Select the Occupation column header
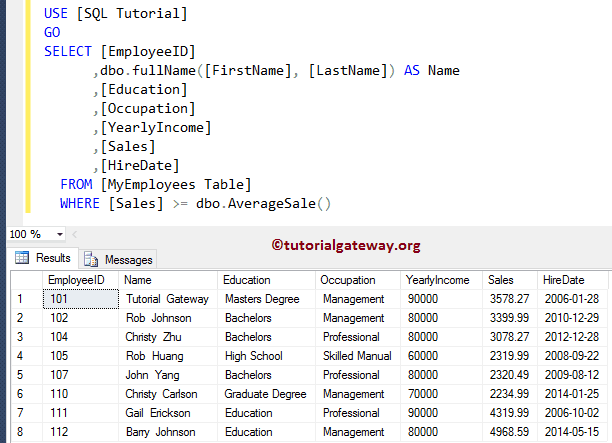612x443 pixels. click(x=348, y=280)
